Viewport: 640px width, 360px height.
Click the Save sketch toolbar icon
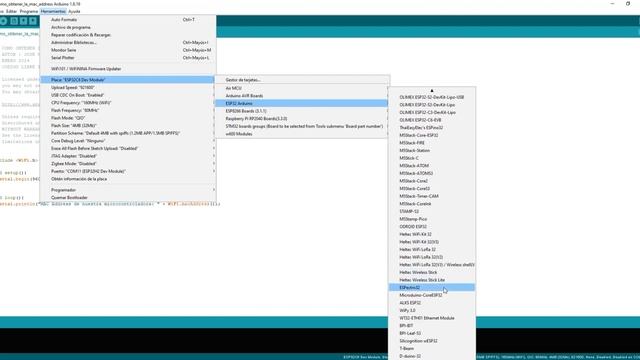click(x=33, y=21)
